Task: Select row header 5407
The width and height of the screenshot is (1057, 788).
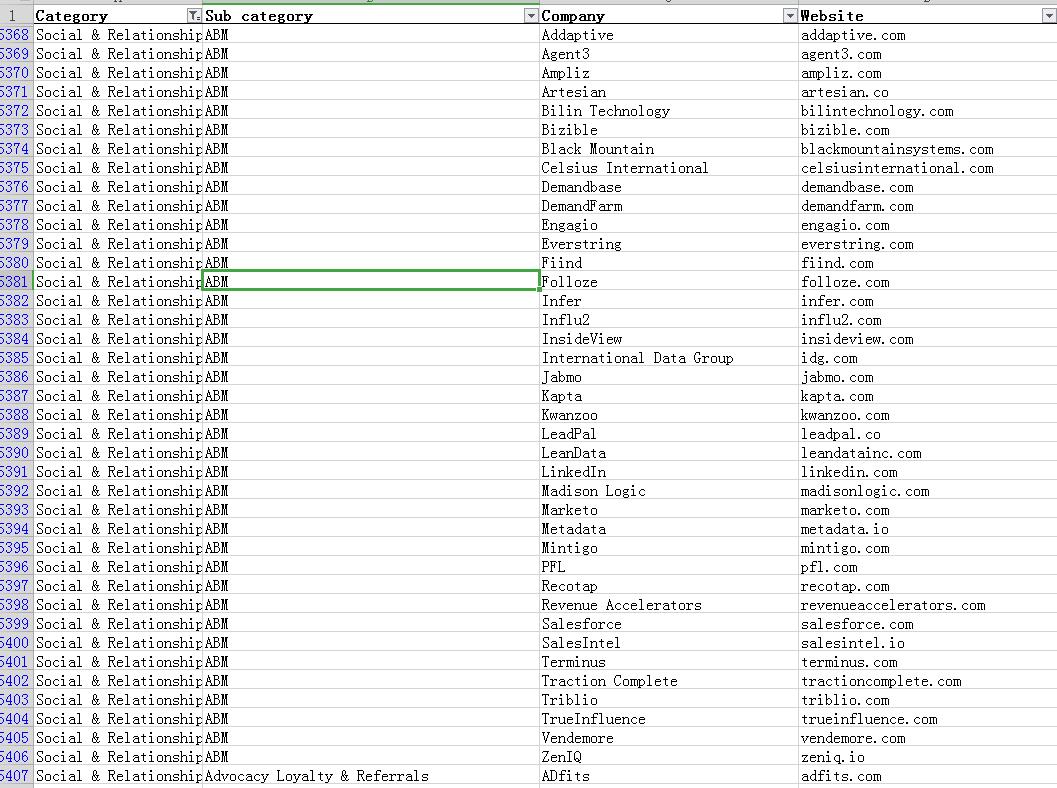Action: pos(16,776)
